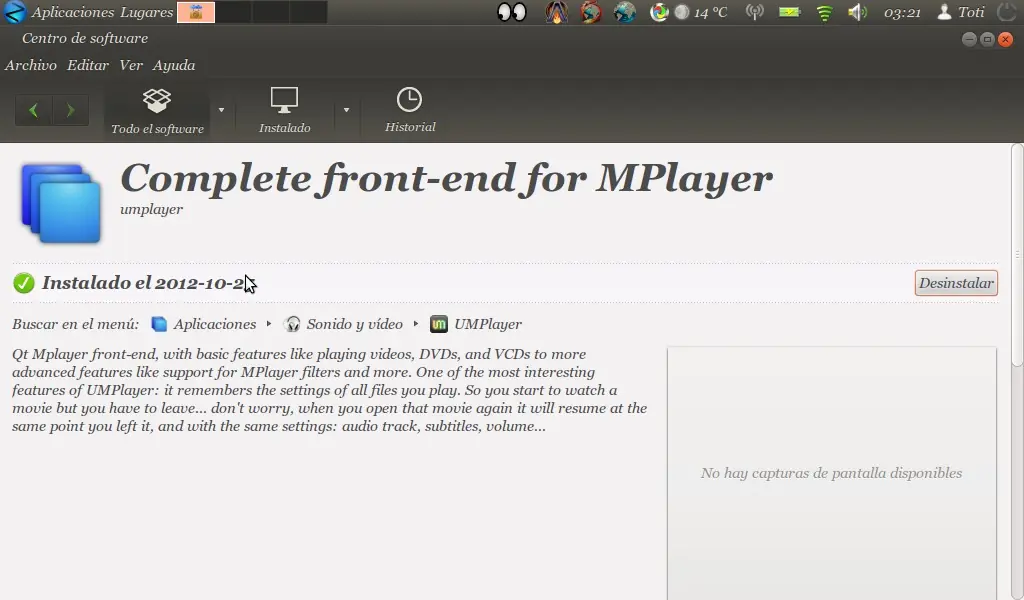Open the Wi-Fi network indicator
Screen dimensions: 1024x600
coord(824,12)
